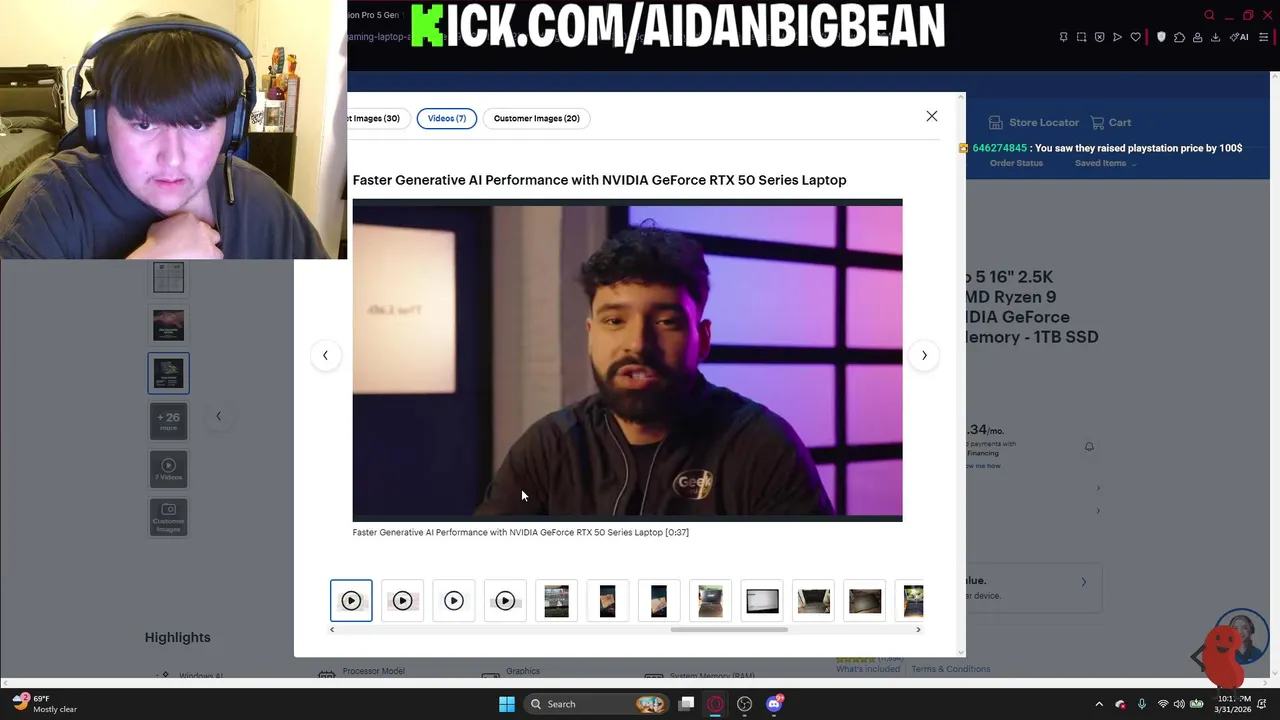
Task: Open the Terms & Conditions link
Action: click(x=950, y=669)
